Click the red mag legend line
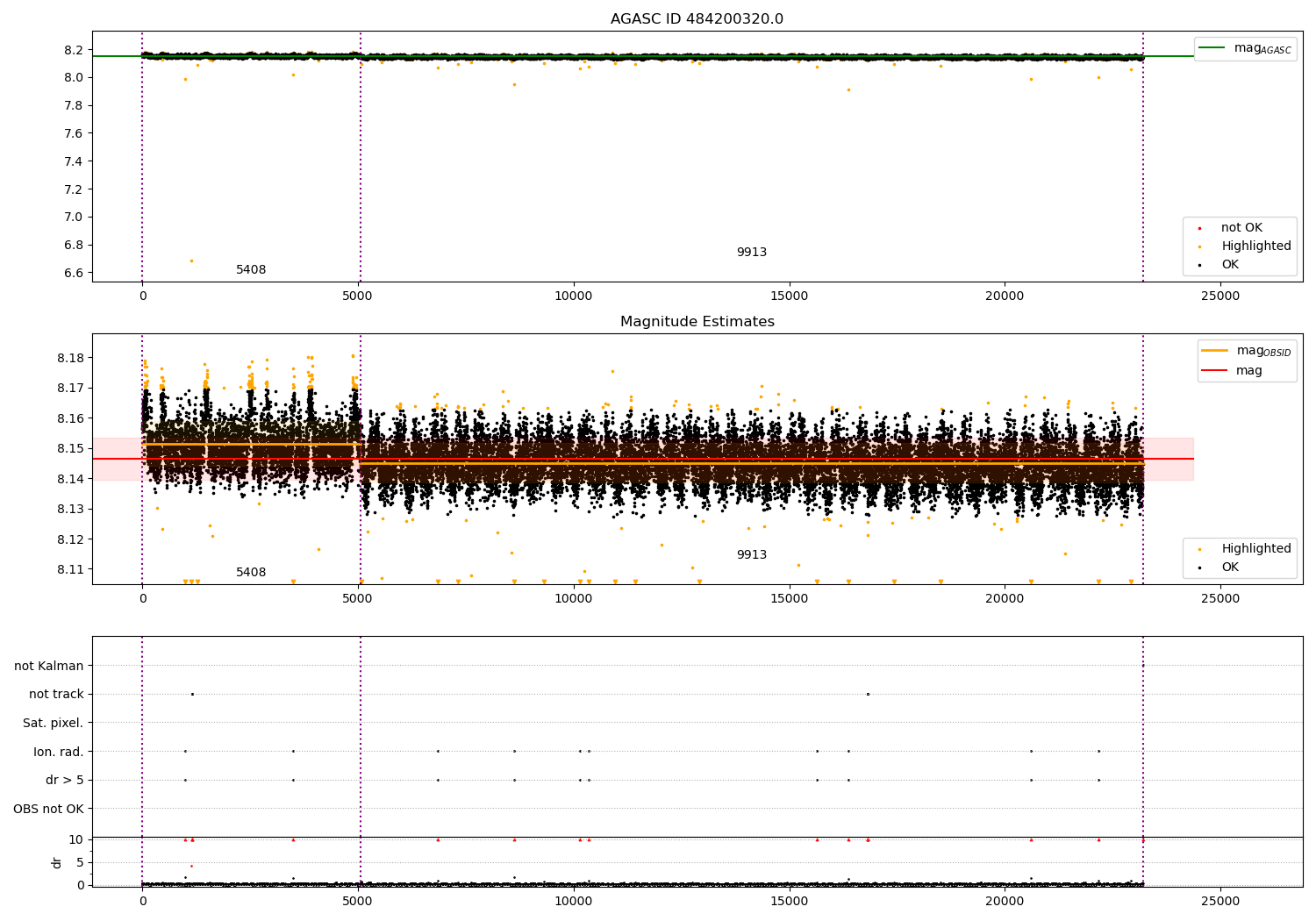Image resolution: width=1316 pixels, height=921 pixels. 1214,371
